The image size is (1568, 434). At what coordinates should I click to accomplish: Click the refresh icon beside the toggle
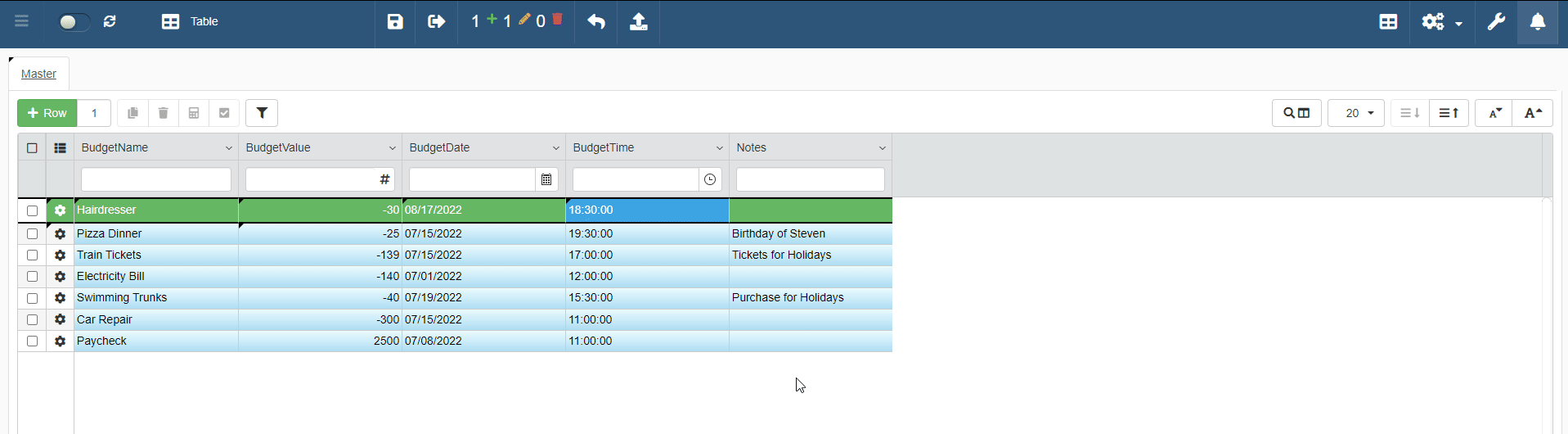[110, 22]
